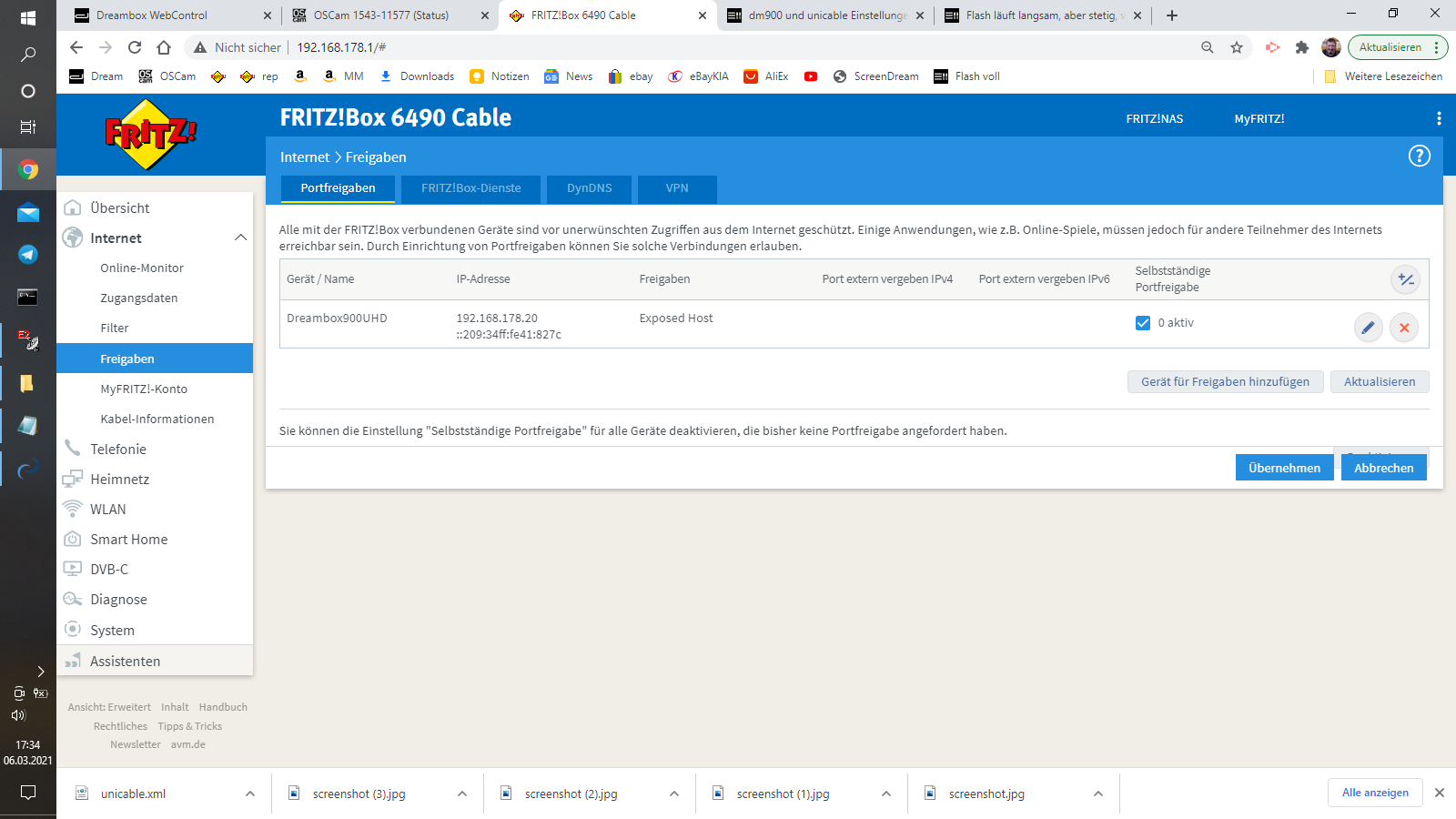The width and height of the screenshot is (1456, 819).
Task: Click Gerät für Freigaben hinzufügen button
Action: [1225, 381]
